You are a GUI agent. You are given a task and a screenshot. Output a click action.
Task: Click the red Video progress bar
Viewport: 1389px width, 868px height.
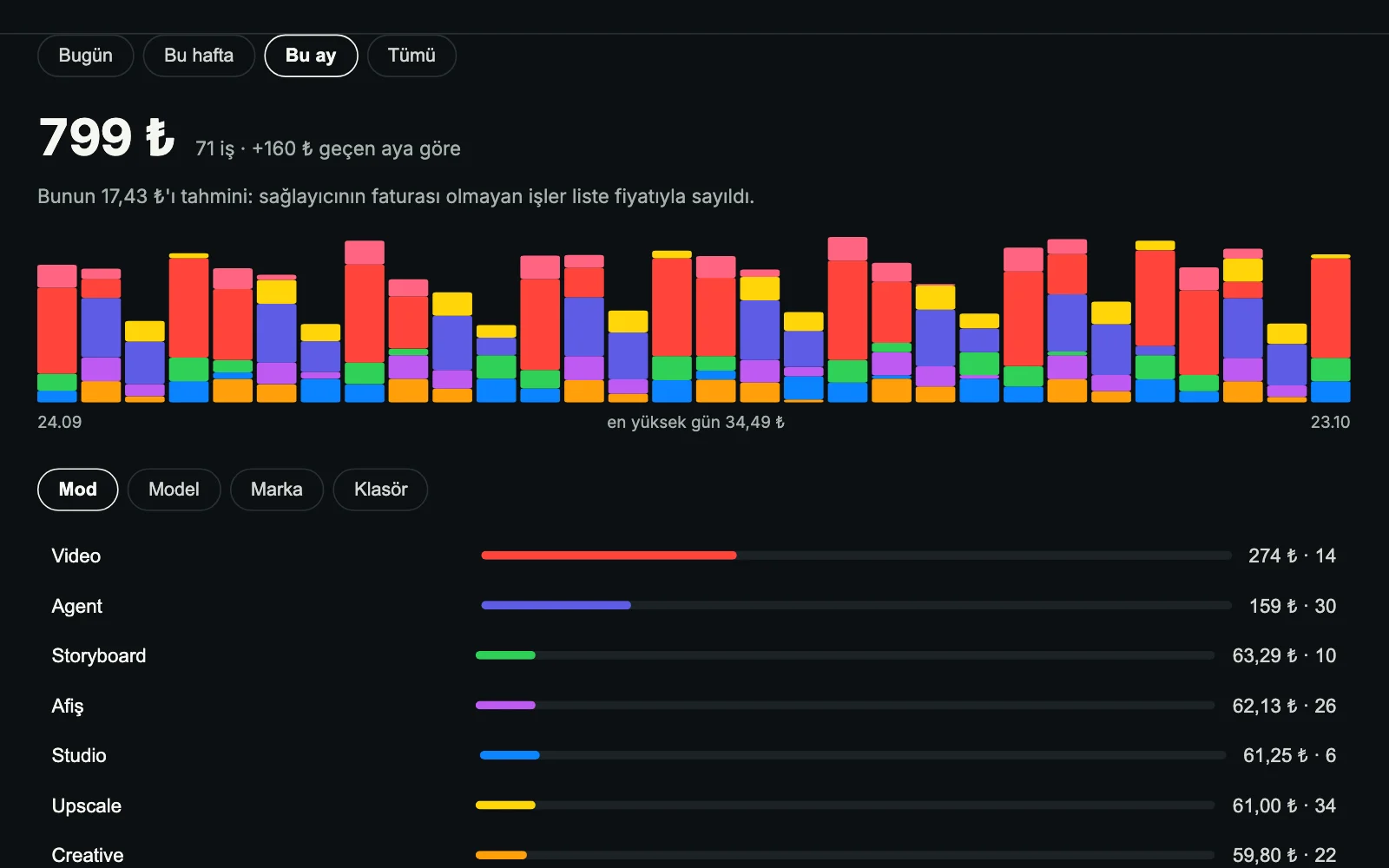[609, 556]
